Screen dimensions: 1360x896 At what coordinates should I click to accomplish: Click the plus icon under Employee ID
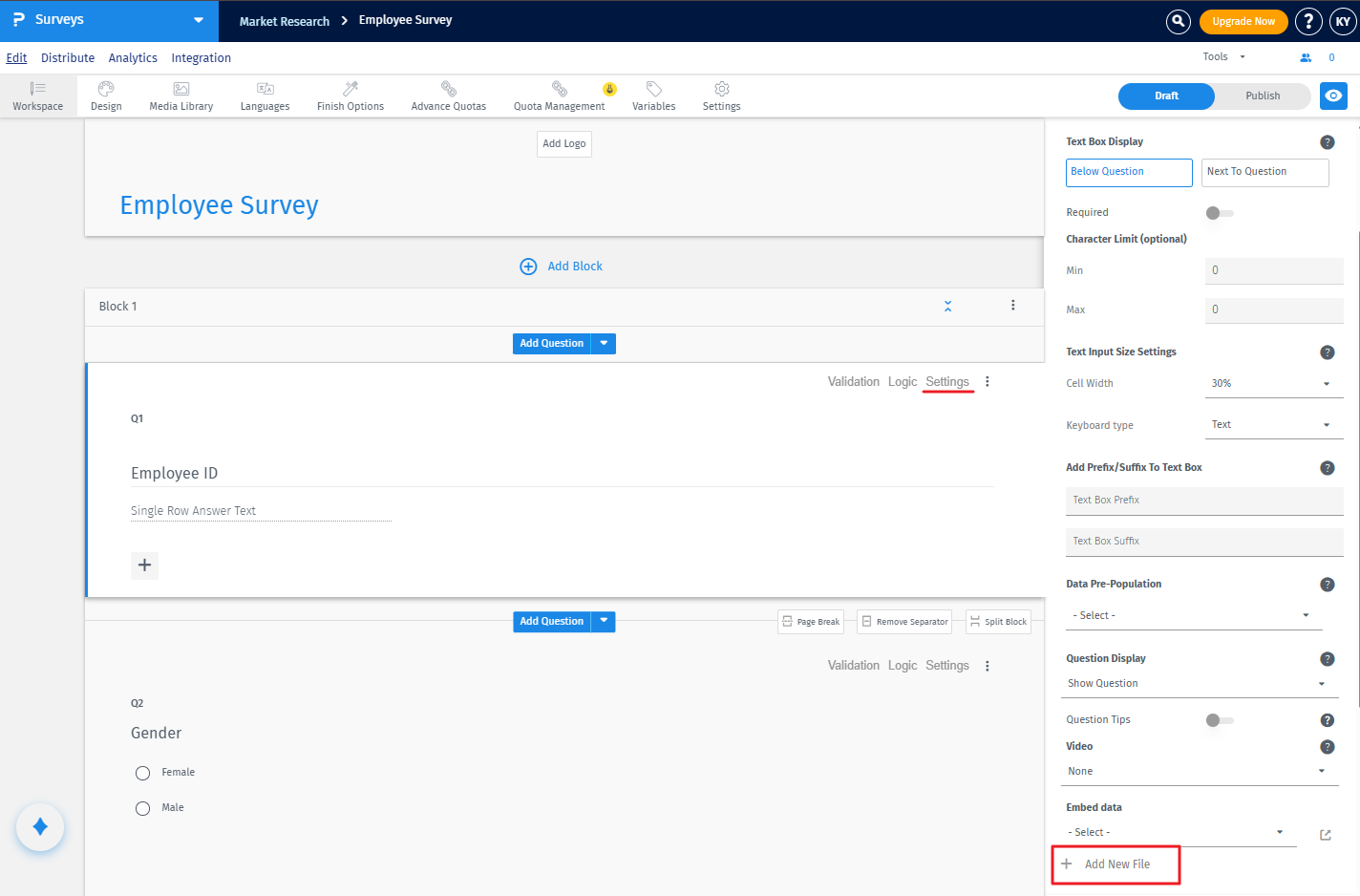[x=144, y=565]
